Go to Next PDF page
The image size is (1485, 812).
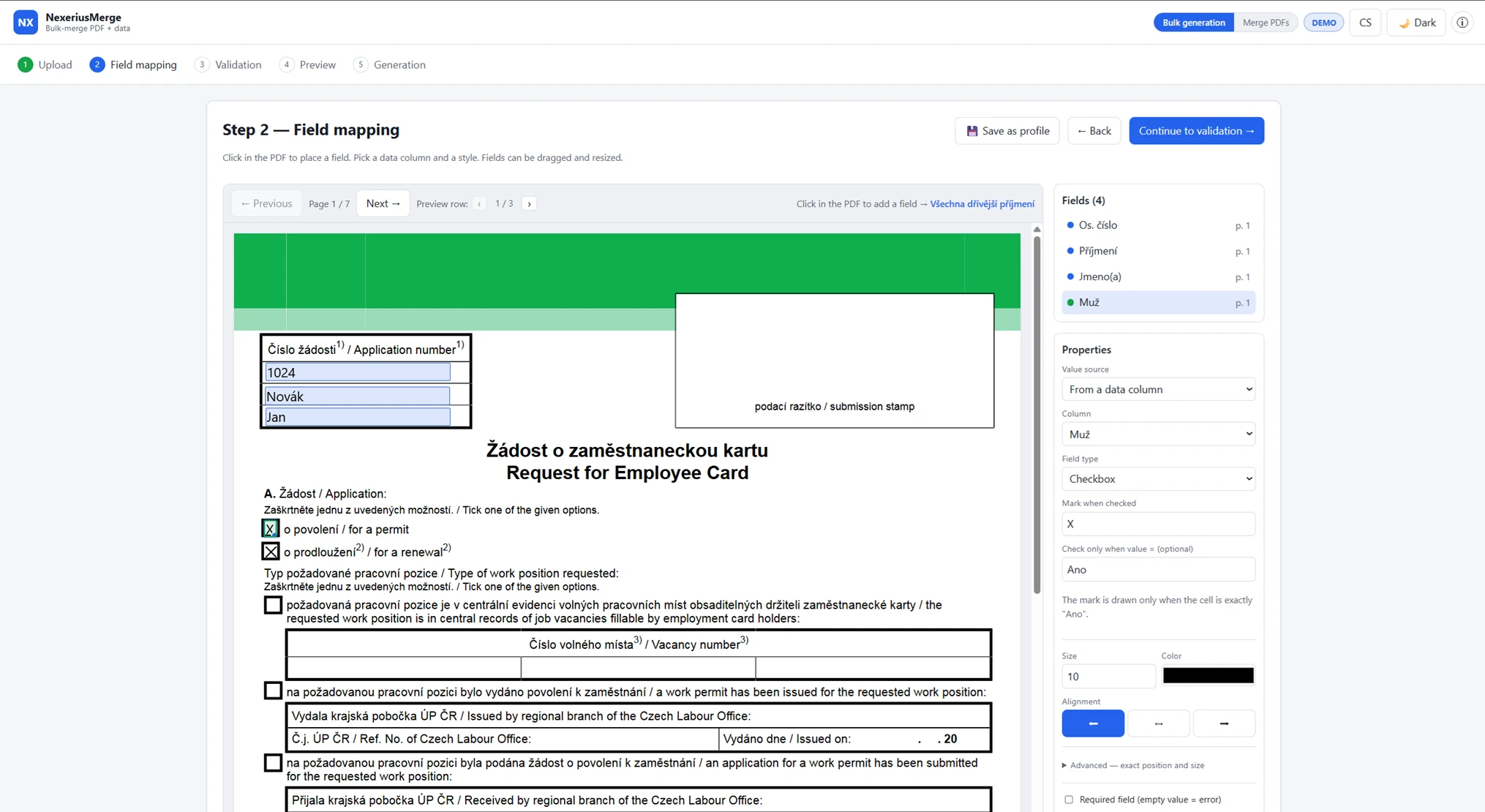(383, 203)
